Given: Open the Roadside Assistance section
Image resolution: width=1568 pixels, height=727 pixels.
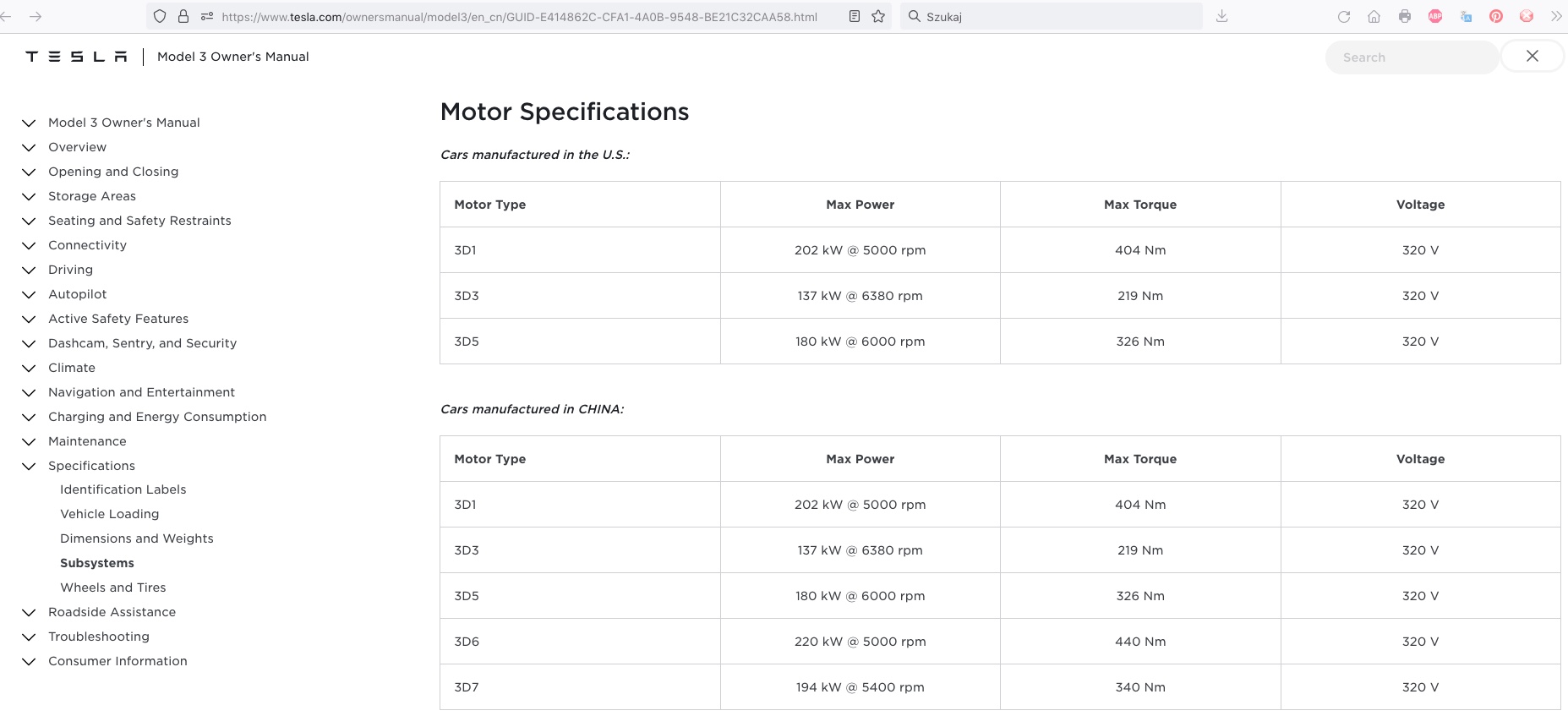Looking at the screenshot, I should pyautogui.click(x=112, y=612).
